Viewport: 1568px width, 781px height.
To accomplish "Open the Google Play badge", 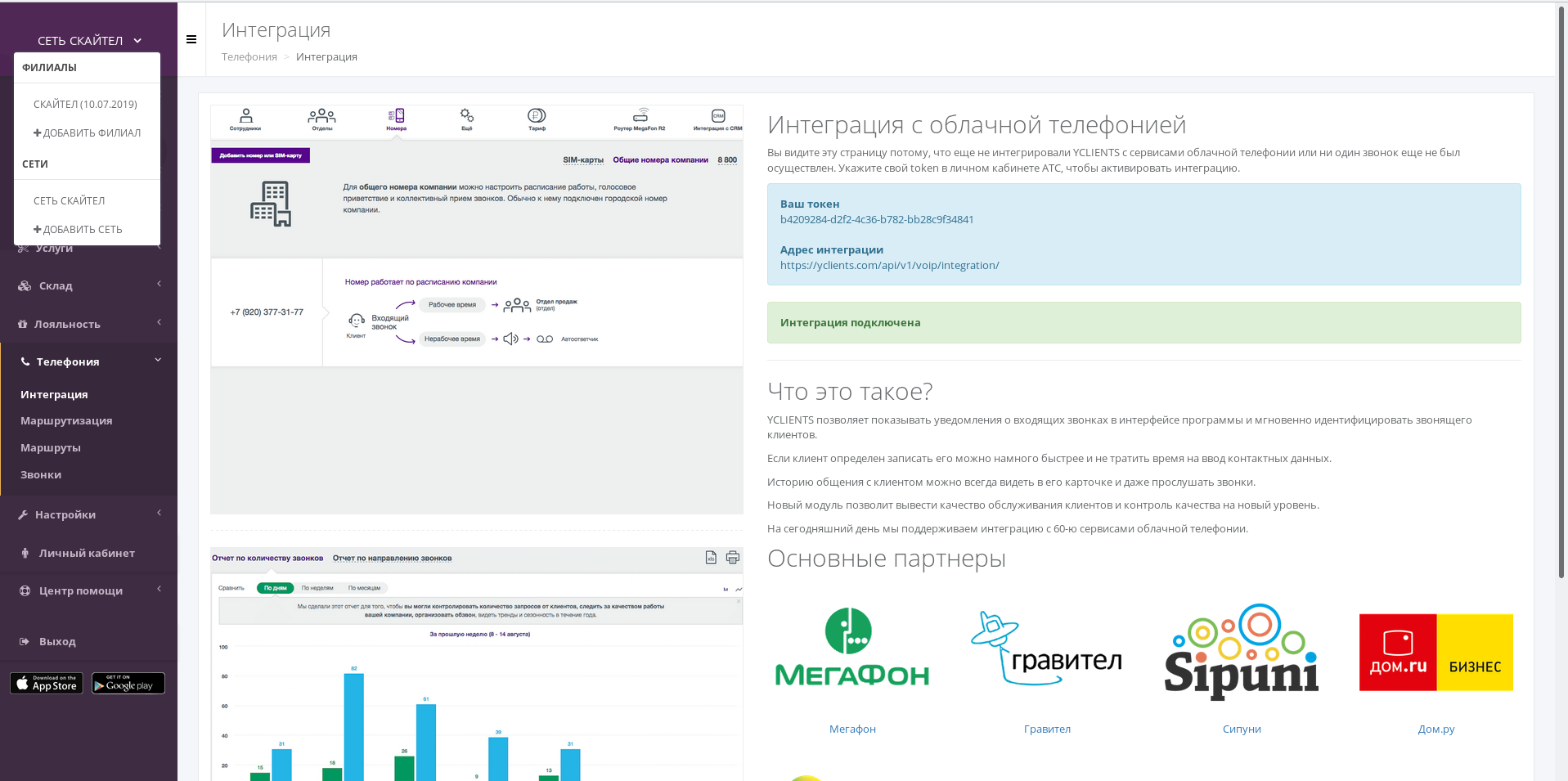I will [x=128, y=683].
